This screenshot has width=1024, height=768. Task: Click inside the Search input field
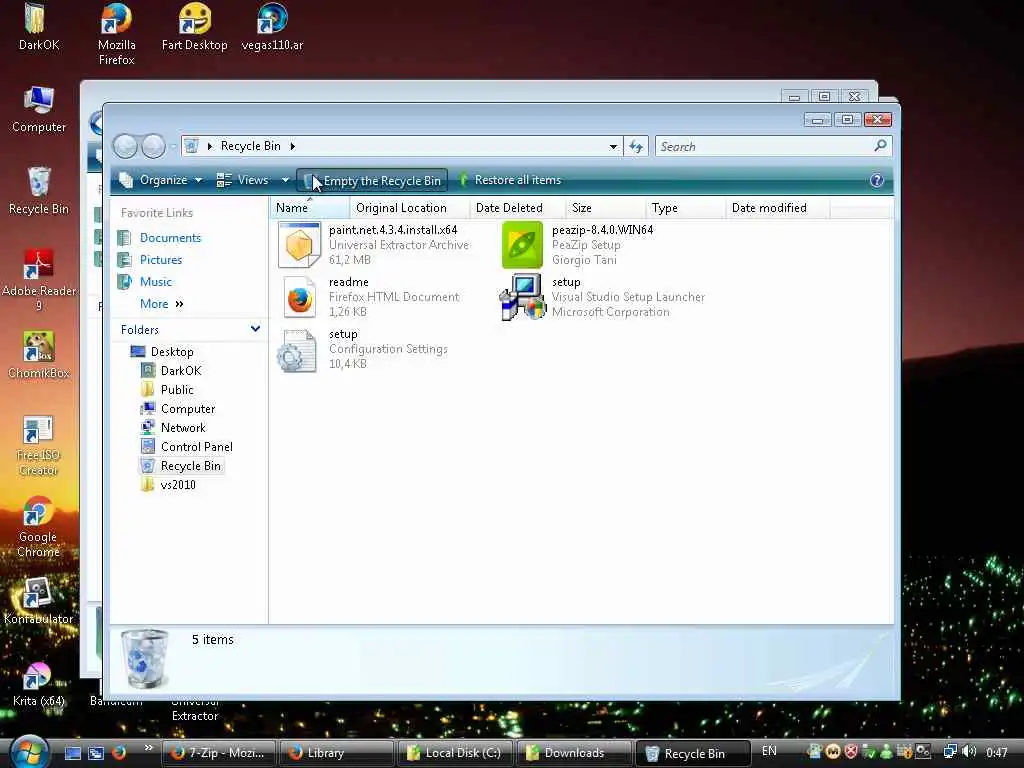pyautogui.click(x=764, y=146)
